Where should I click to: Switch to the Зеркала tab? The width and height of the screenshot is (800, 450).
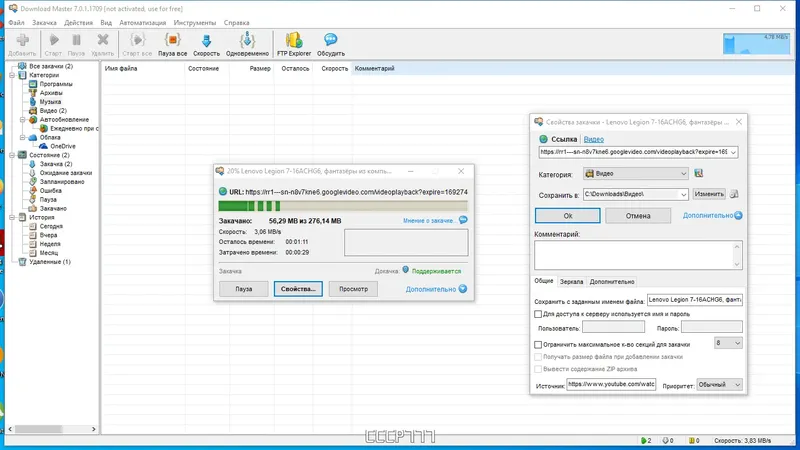[x=571, y=282]
